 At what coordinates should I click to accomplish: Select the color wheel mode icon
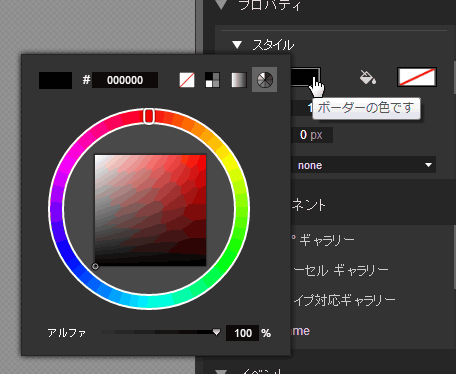click(x=265, y=80)
